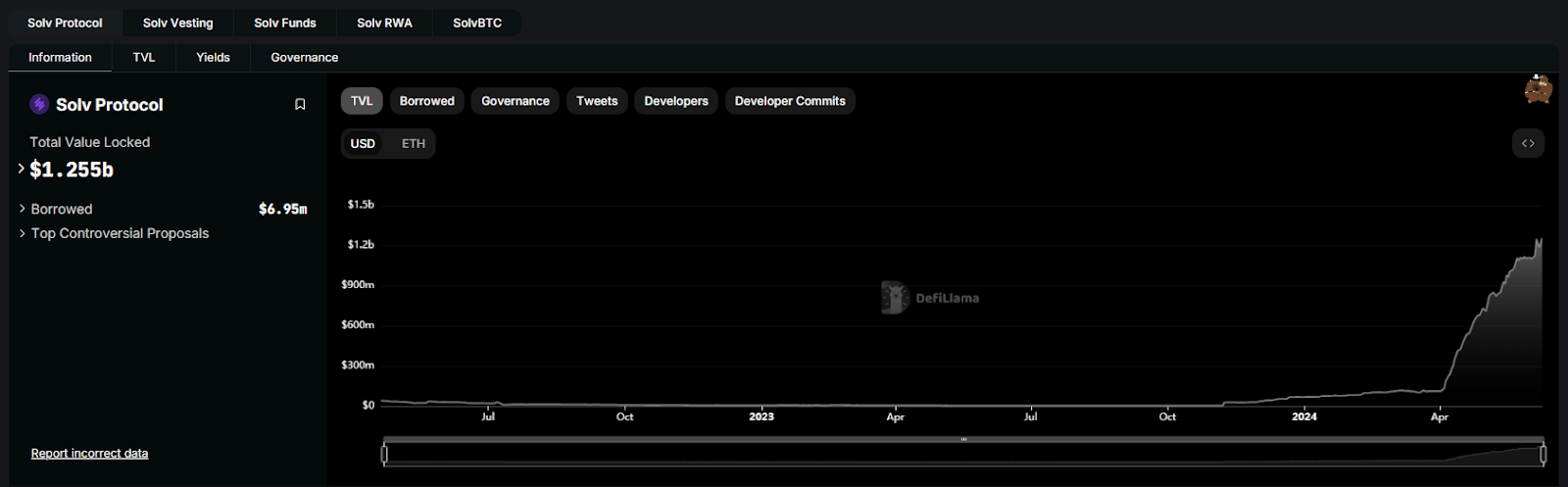Click the $300m y-axis label
Viewport: 1568px width, 487px height.
coord(358,365)
